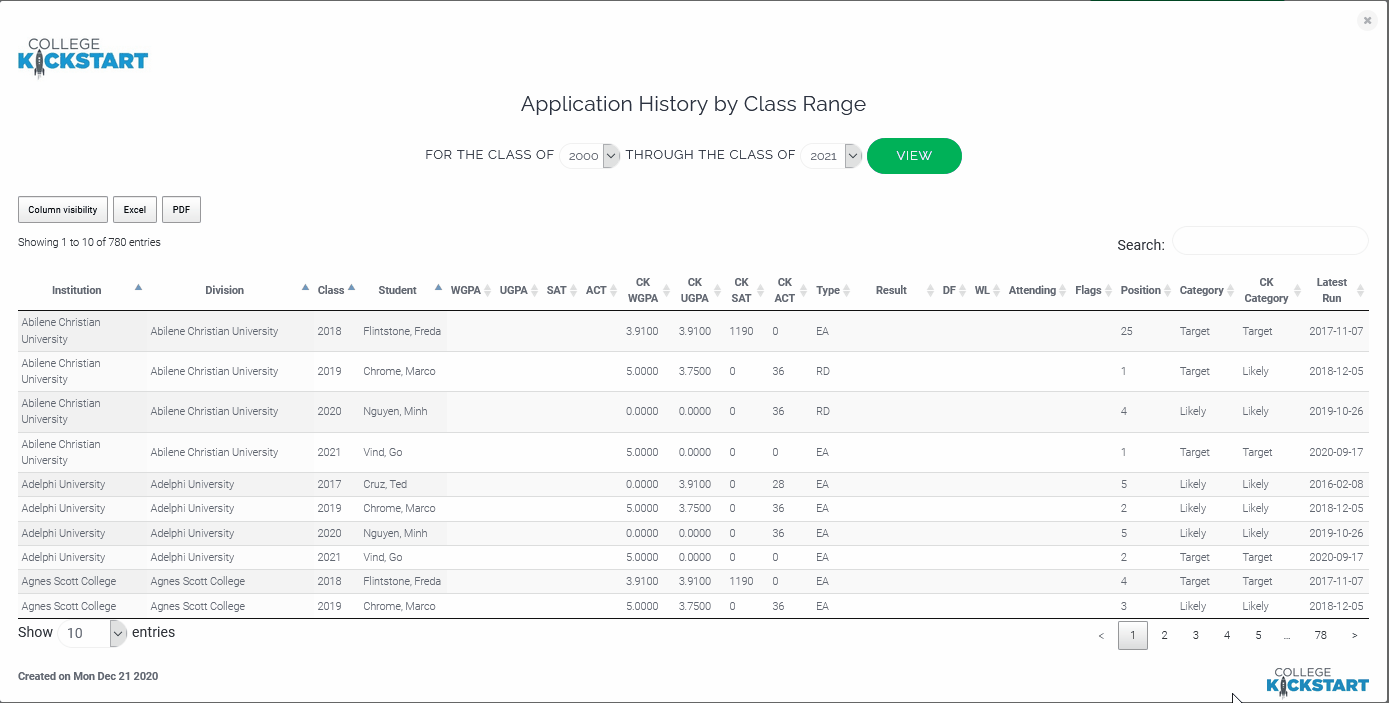This screenshot has width=1389, height=703.
Task: Click 'Showing 1 to 10 of 780 entries' text
Action: pyautogui.click(x=89, y=242)
